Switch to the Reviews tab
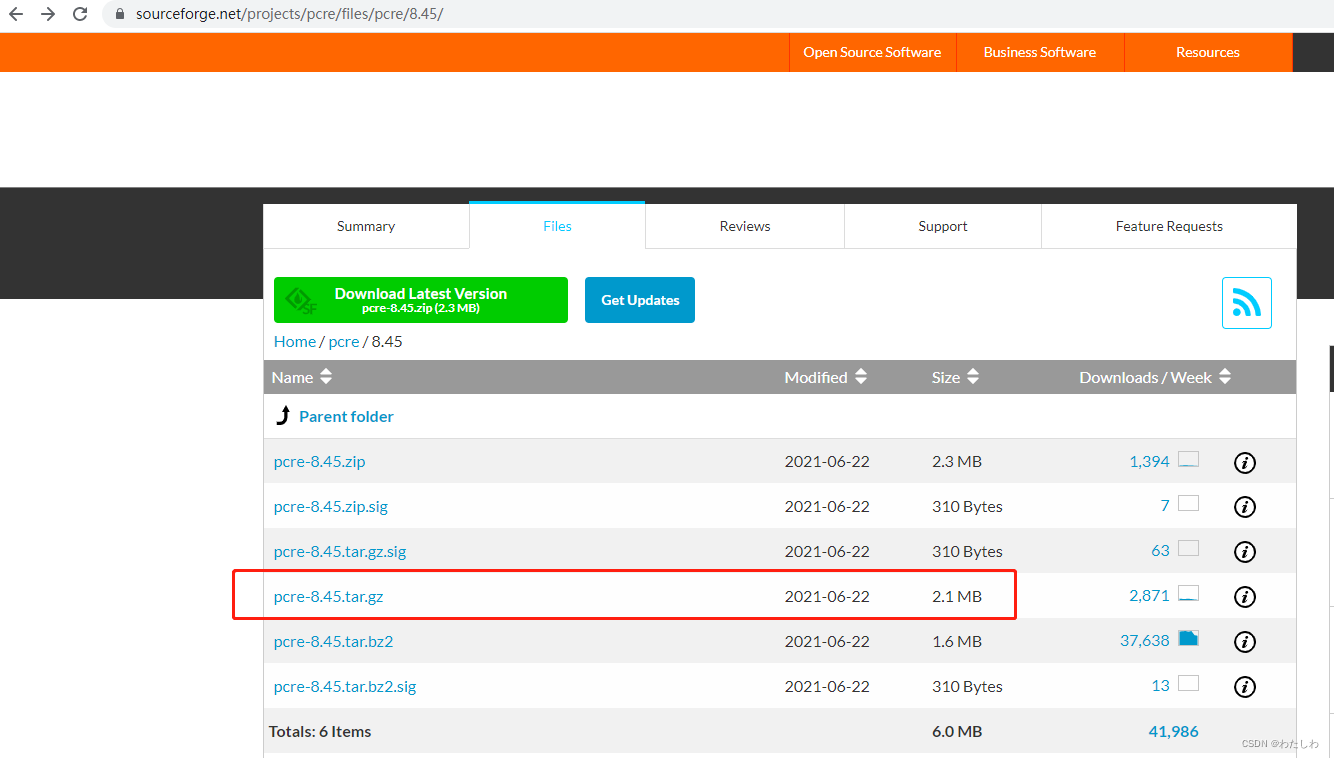 [x=745, y=226]
